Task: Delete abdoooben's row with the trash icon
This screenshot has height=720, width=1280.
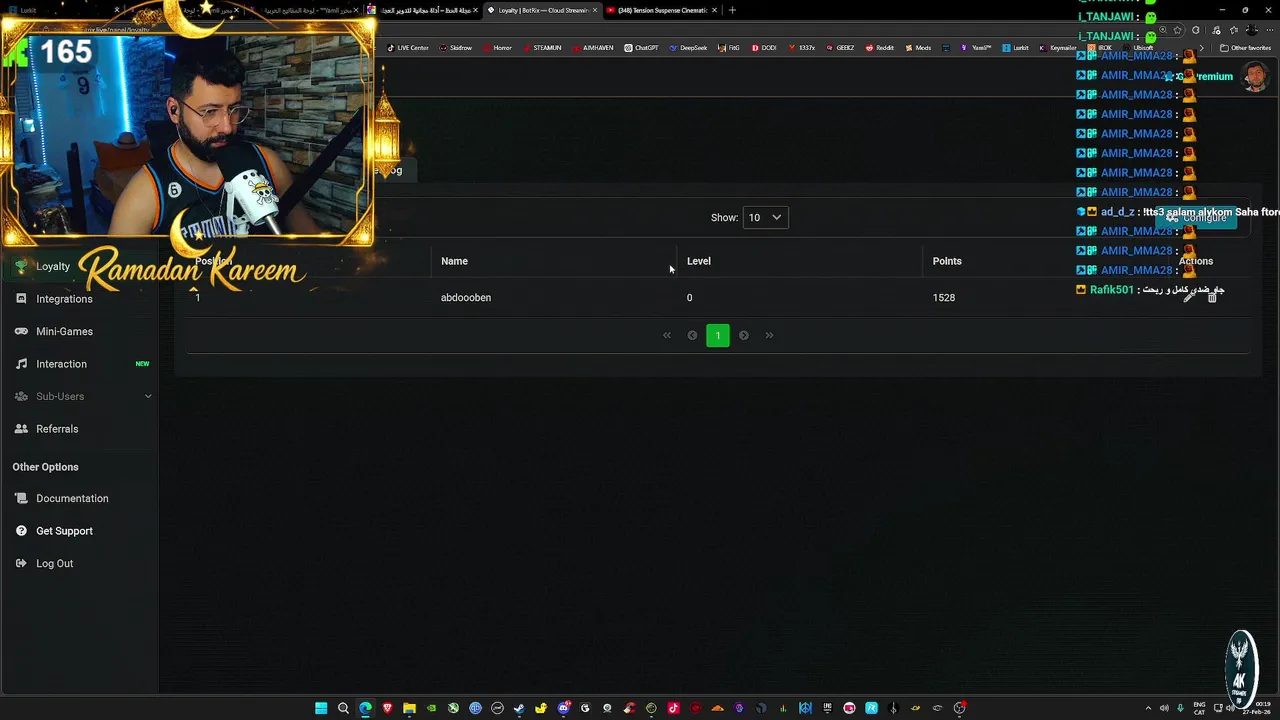Action: [1212, 297]
